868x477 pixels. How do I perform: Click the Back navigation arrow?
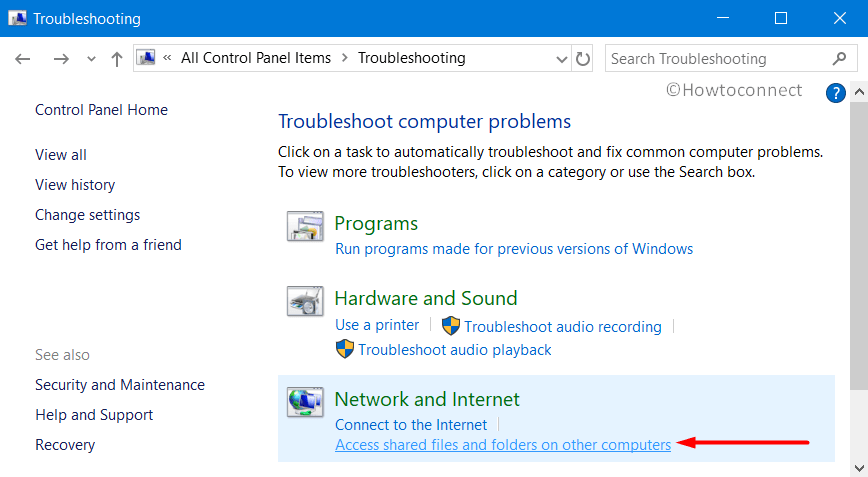(x=23, y=58)
